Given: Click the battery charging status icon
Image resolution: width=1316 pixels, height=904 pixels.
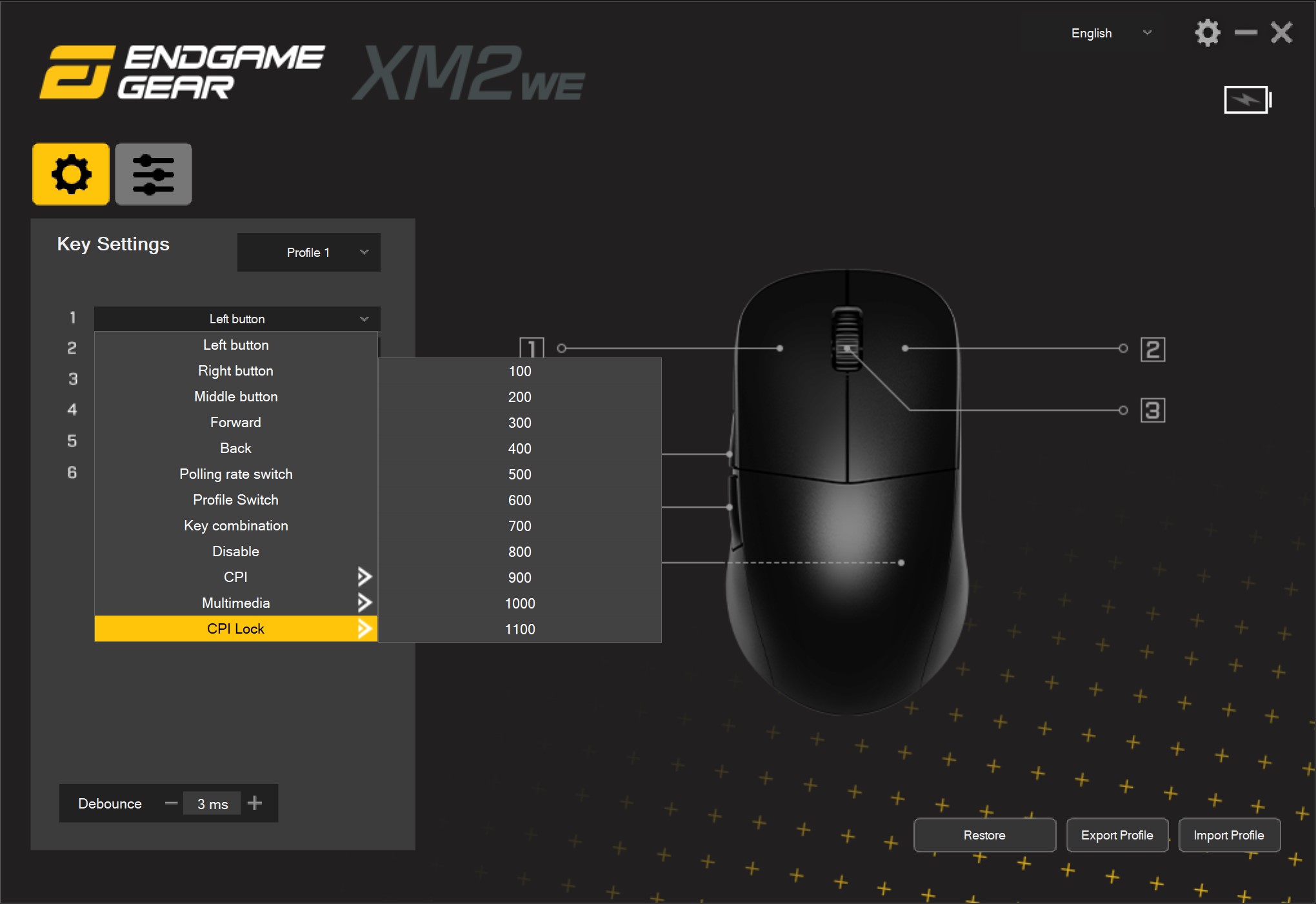Looking at the screenshot, I should click(x=1248, y=100).
